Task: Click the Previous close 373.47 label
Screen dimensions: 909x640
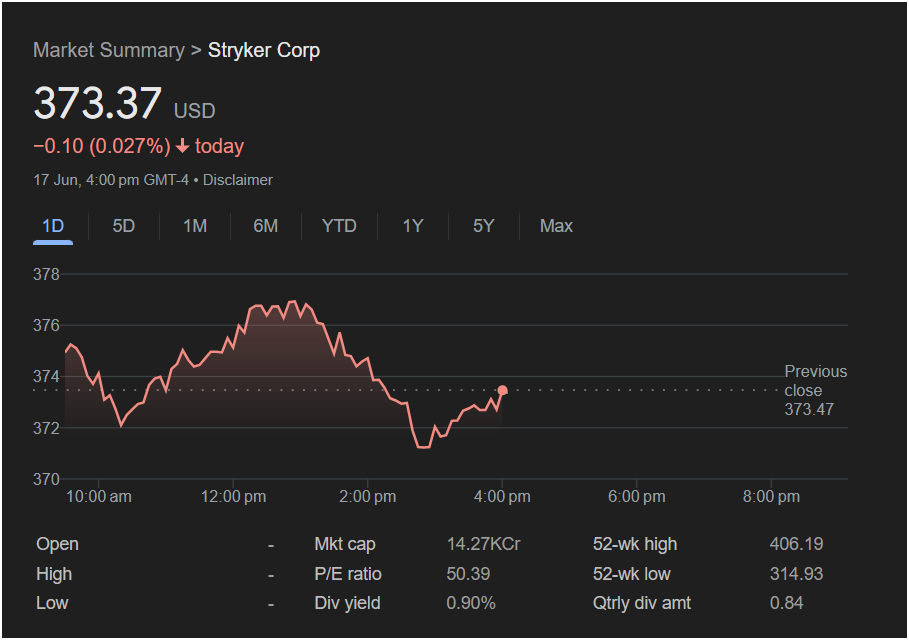Action: [x=816, y=390]
